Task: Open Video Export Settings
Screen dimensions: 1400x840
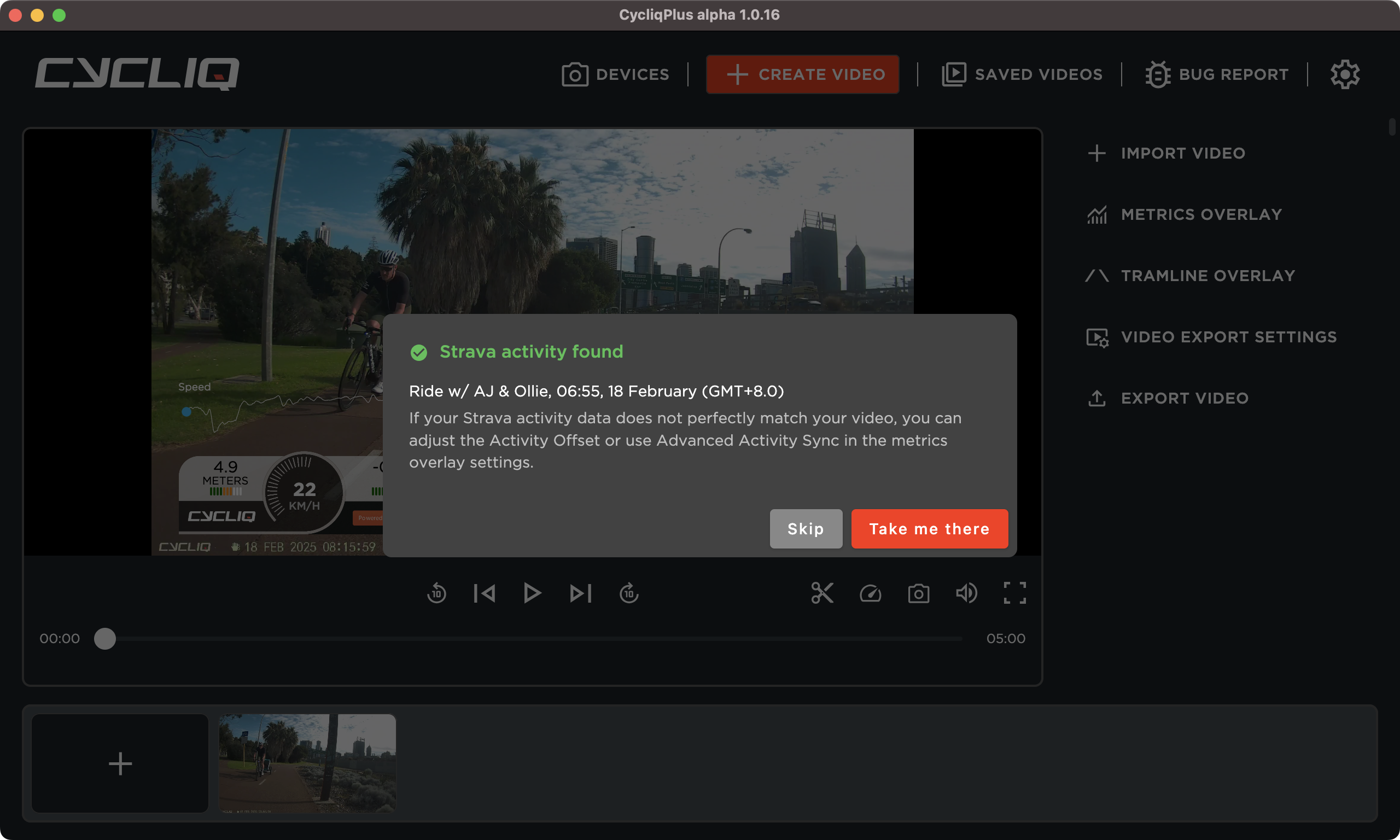Action: [x=1211, y=337]
